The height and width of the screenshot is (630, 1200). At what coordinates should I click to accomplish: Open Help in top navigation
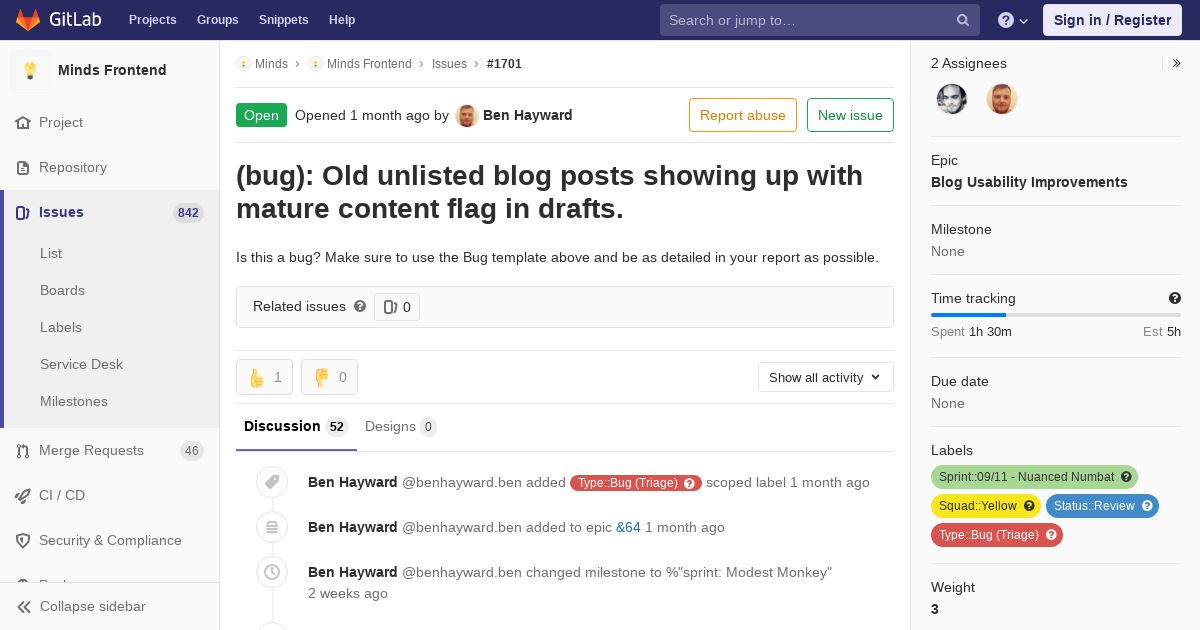(x=342, y=20)
